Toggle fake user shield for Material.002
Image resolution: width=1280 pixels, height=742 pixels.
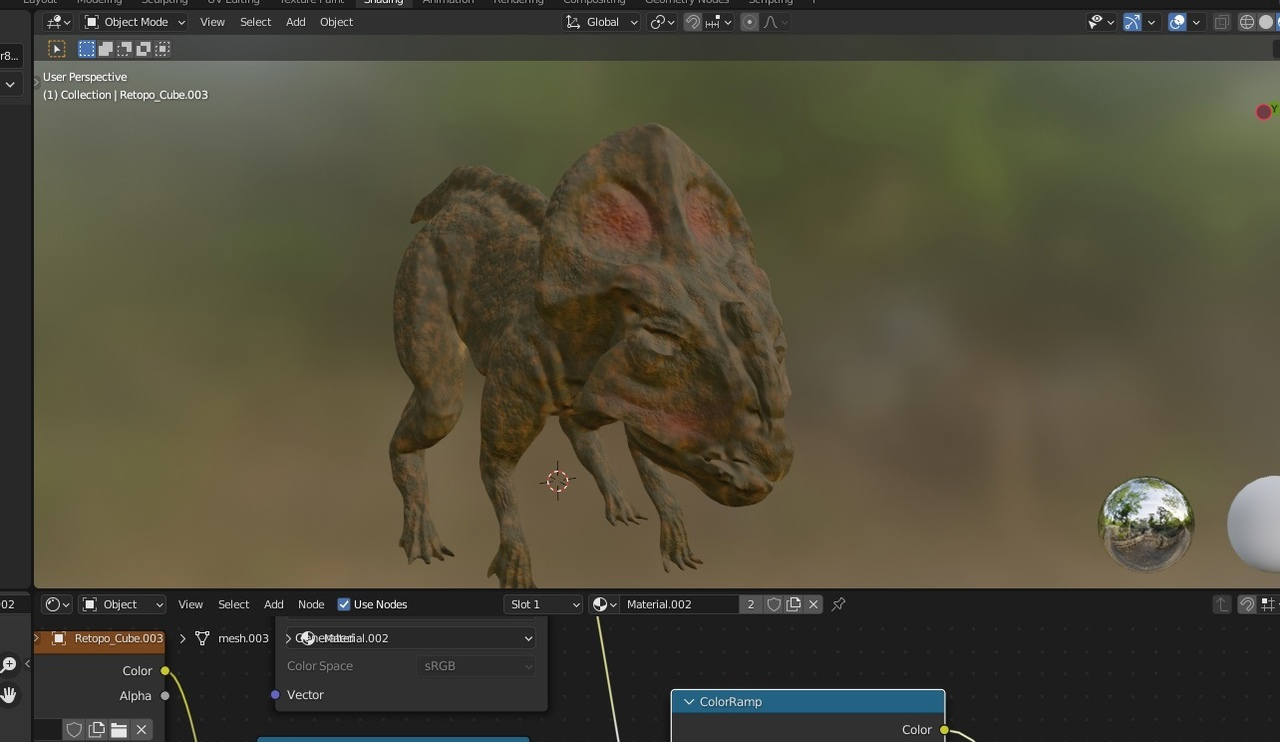point(774,604)
